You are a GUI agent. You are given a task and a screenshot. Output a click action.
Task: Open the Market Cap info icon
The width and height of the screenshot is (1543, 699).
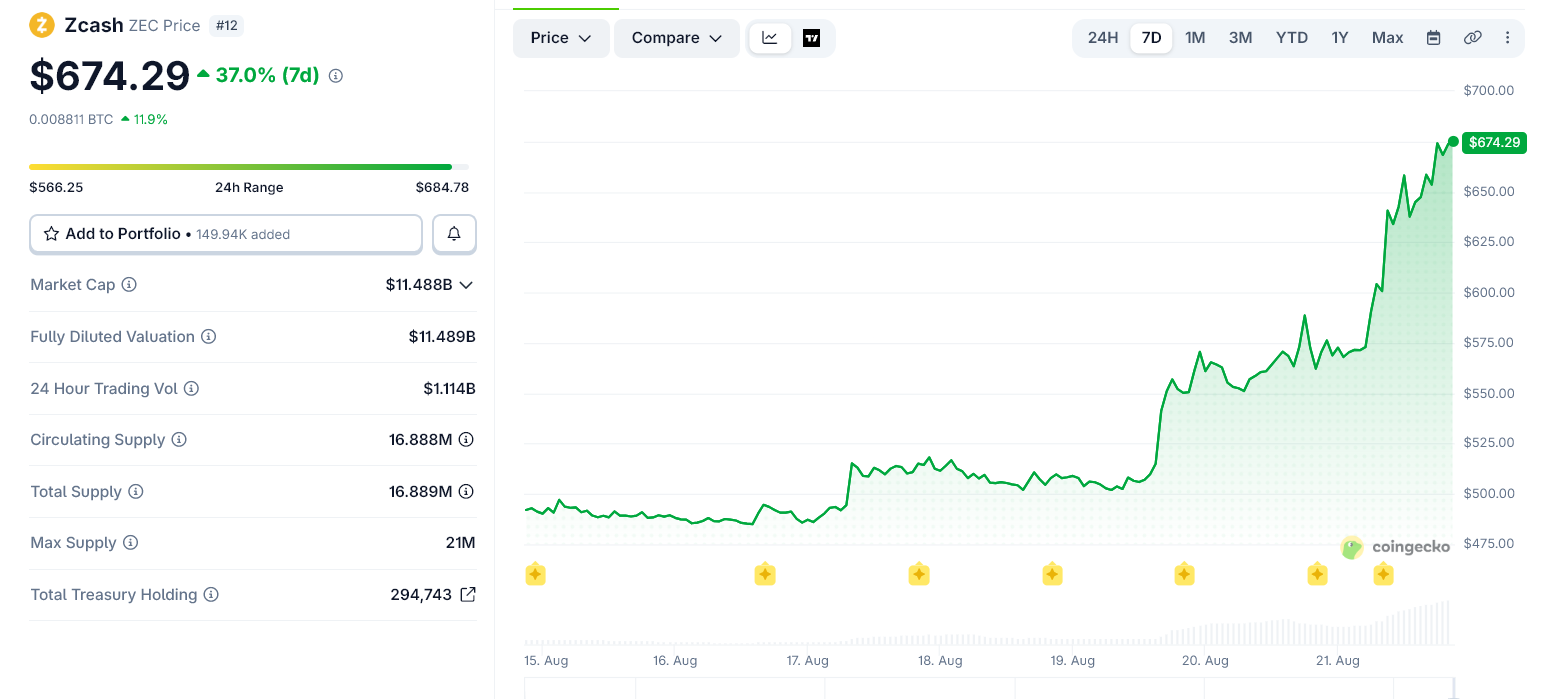129,285
